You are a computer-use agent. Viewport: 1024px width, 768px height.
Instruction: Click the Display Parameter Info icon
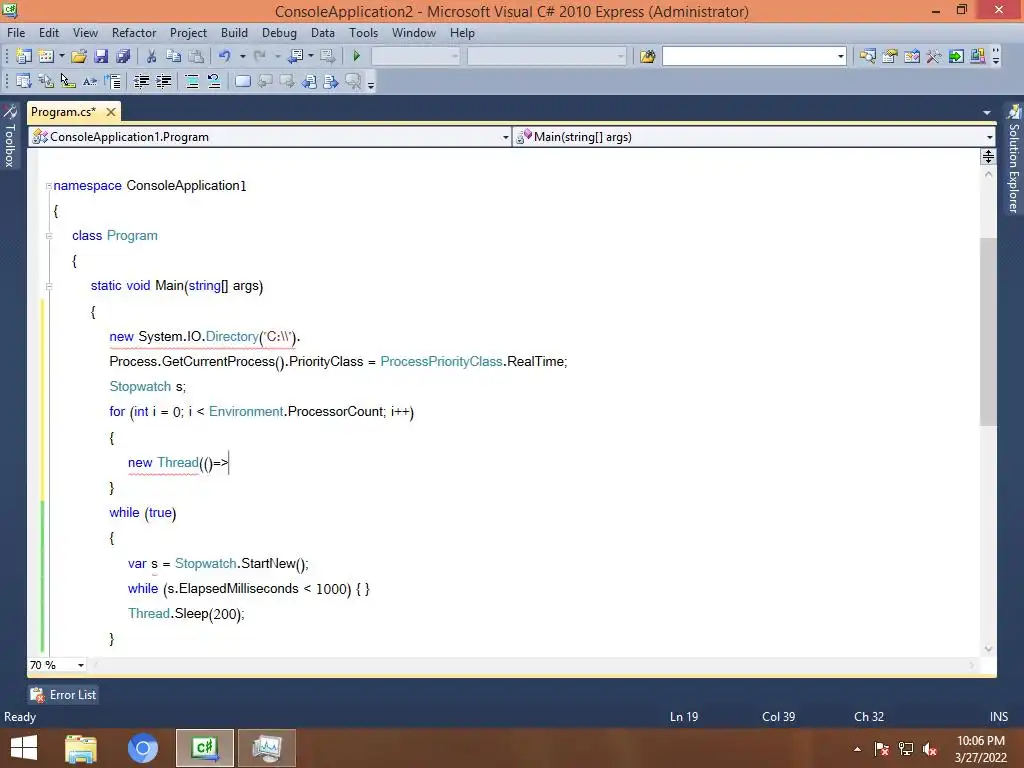(46, 81)
